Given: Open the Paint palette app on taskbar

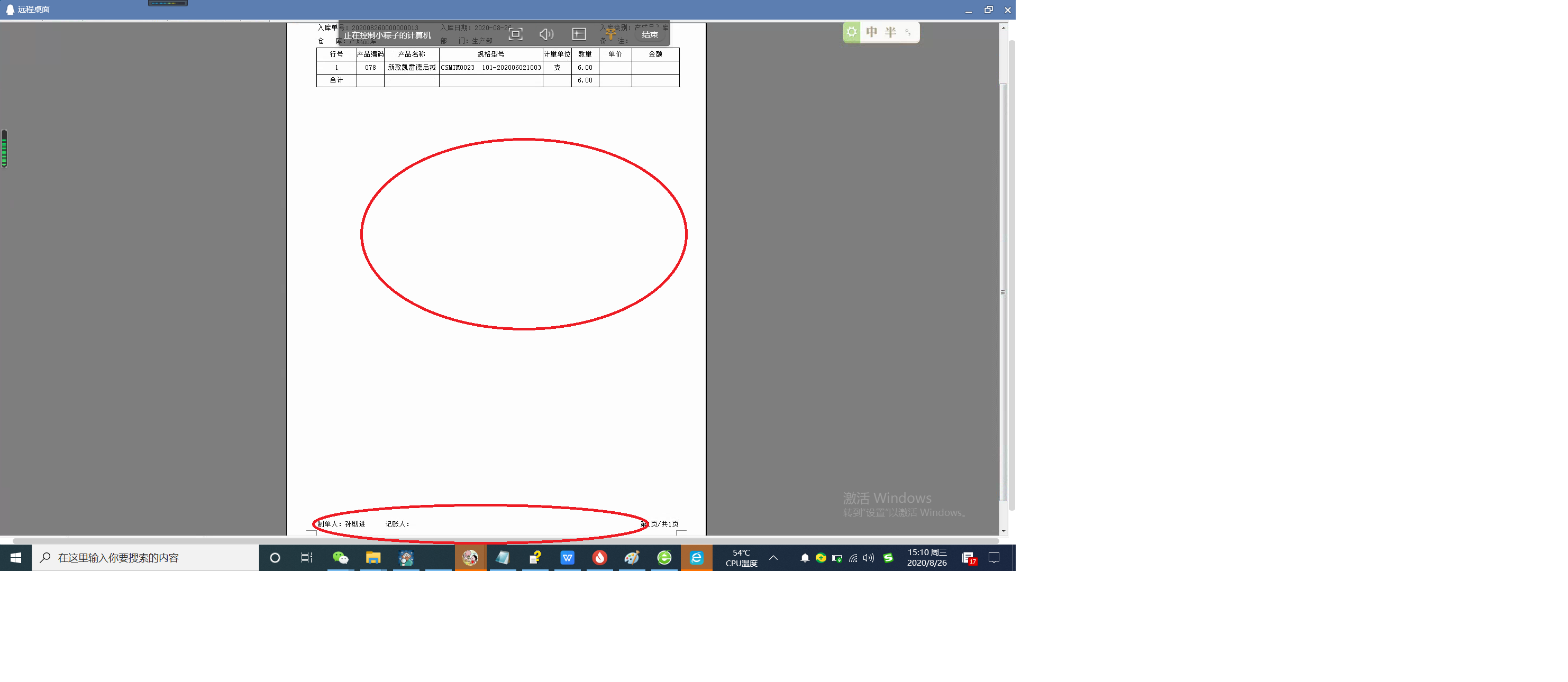Looking at the screenshot, I should [632, 557].
